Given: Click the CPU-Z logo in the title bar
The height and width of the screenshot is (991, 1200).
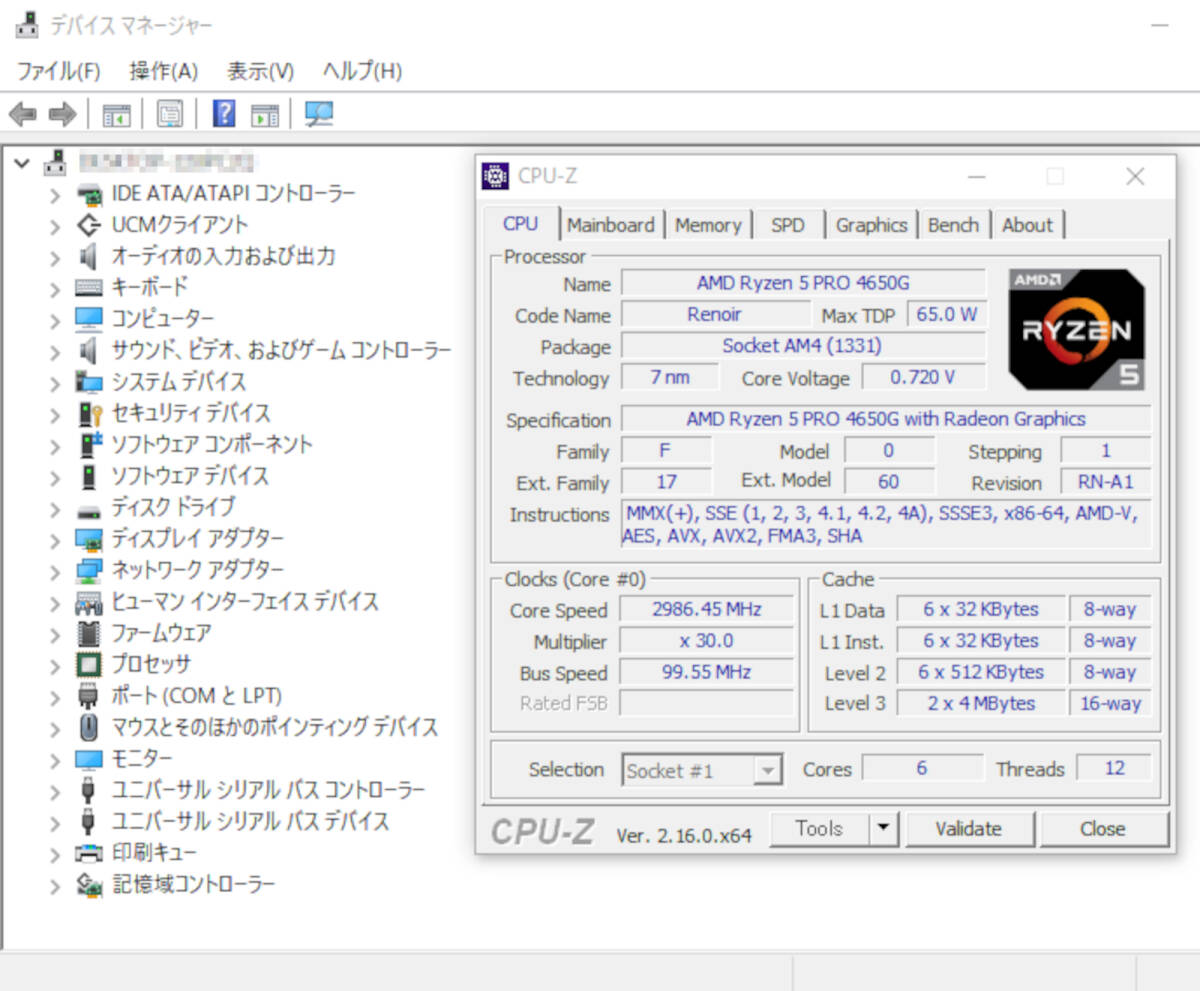Looking at the screenshot, I should click(x=493, y=175).
